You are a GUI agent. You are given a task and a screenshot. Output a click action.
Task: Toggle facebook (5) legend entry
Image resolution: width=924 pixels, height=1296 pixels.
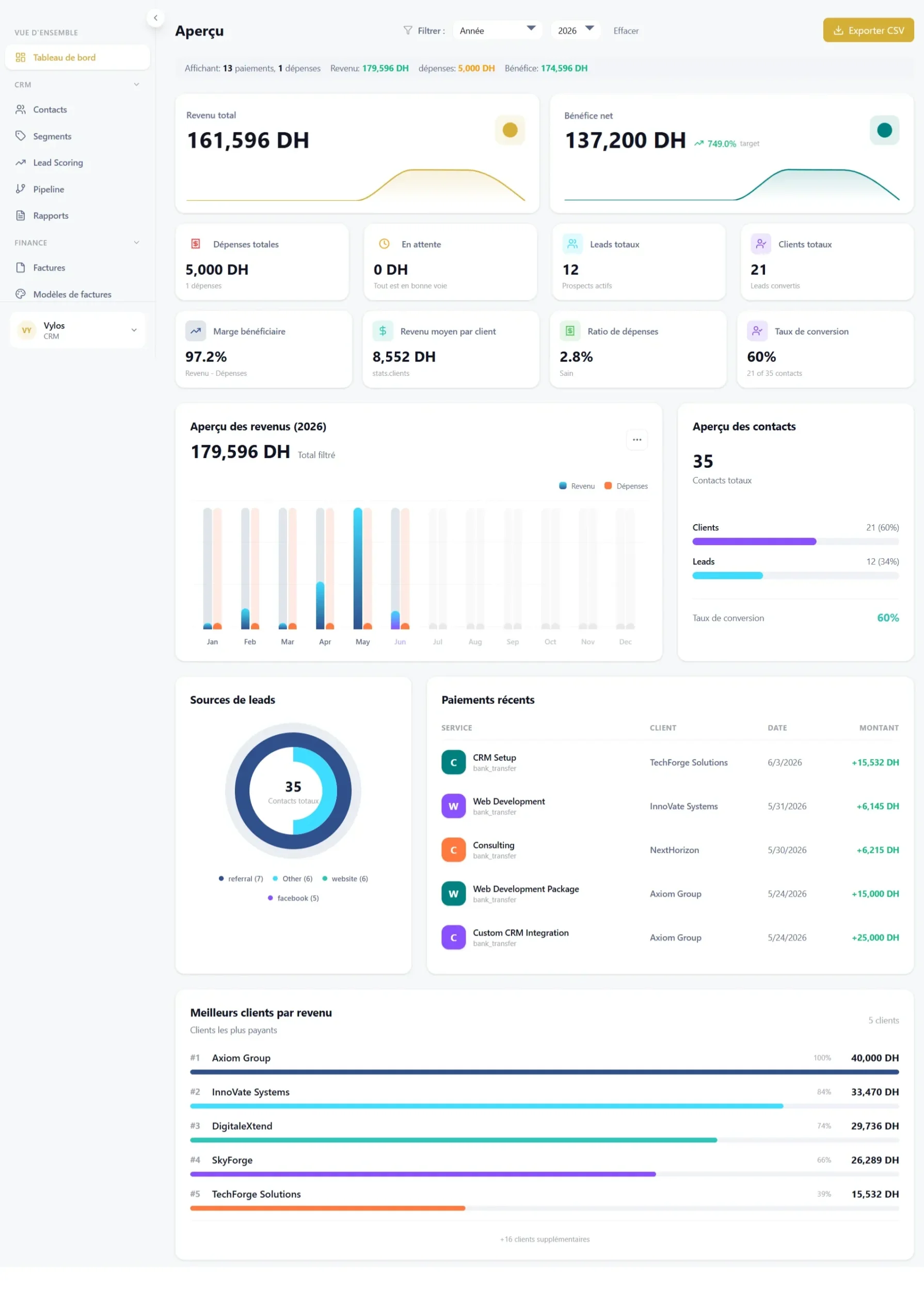tap(293, 898)
